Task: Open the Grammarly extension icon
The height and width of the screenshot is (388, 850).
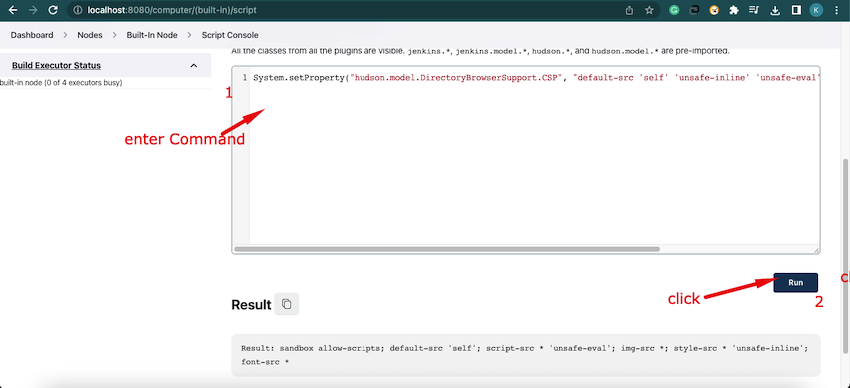Action: tap(674, 10)
